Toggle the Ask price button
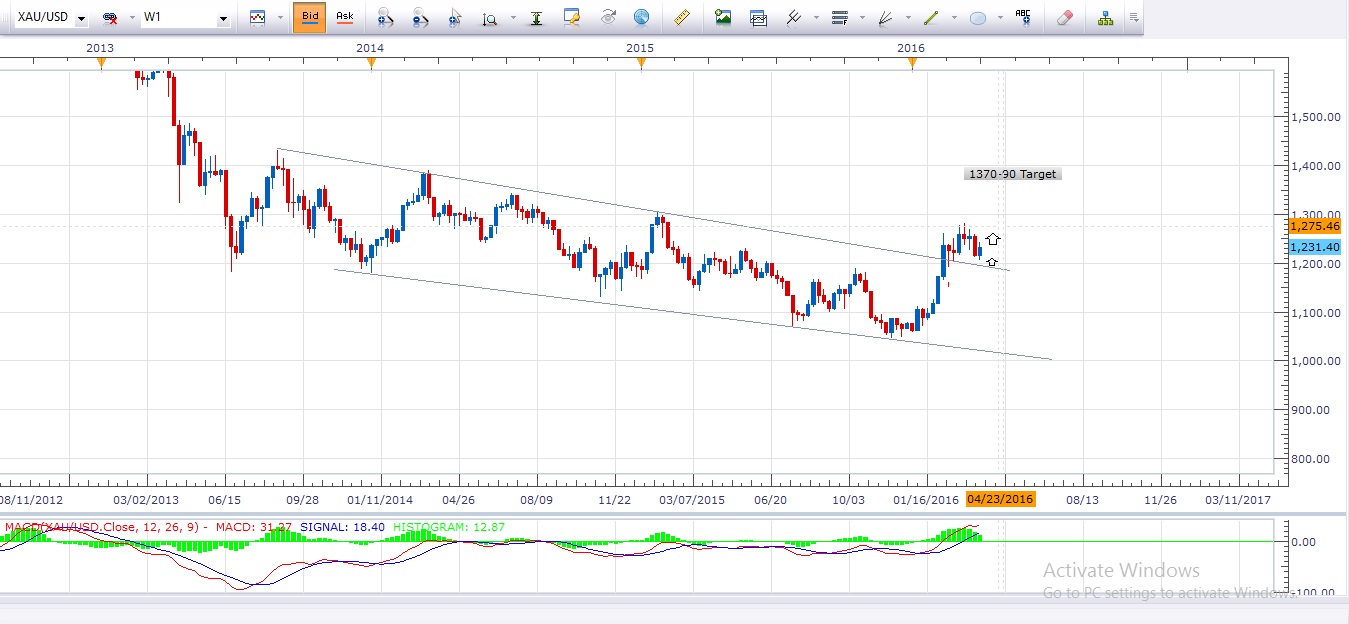Viewport: 1349px width, 624px height. point(344,17)
